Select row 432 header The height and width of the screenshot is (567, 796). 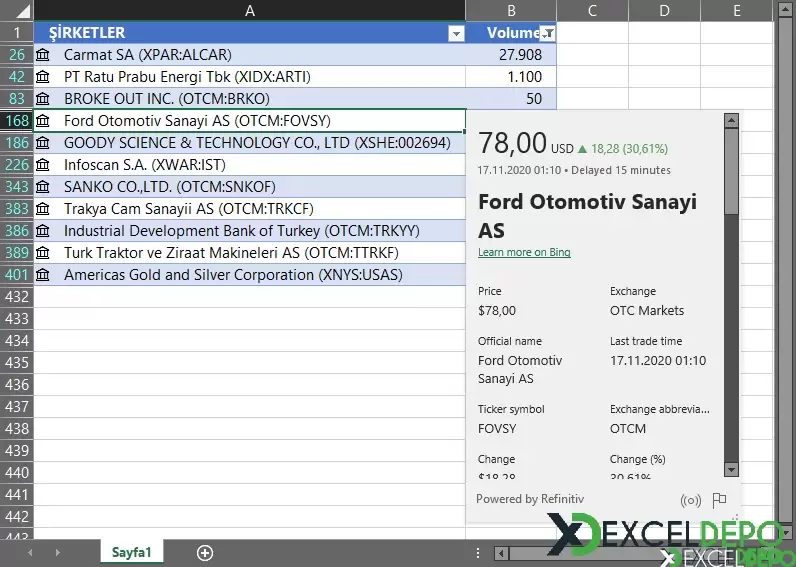[x=17, y=296]
